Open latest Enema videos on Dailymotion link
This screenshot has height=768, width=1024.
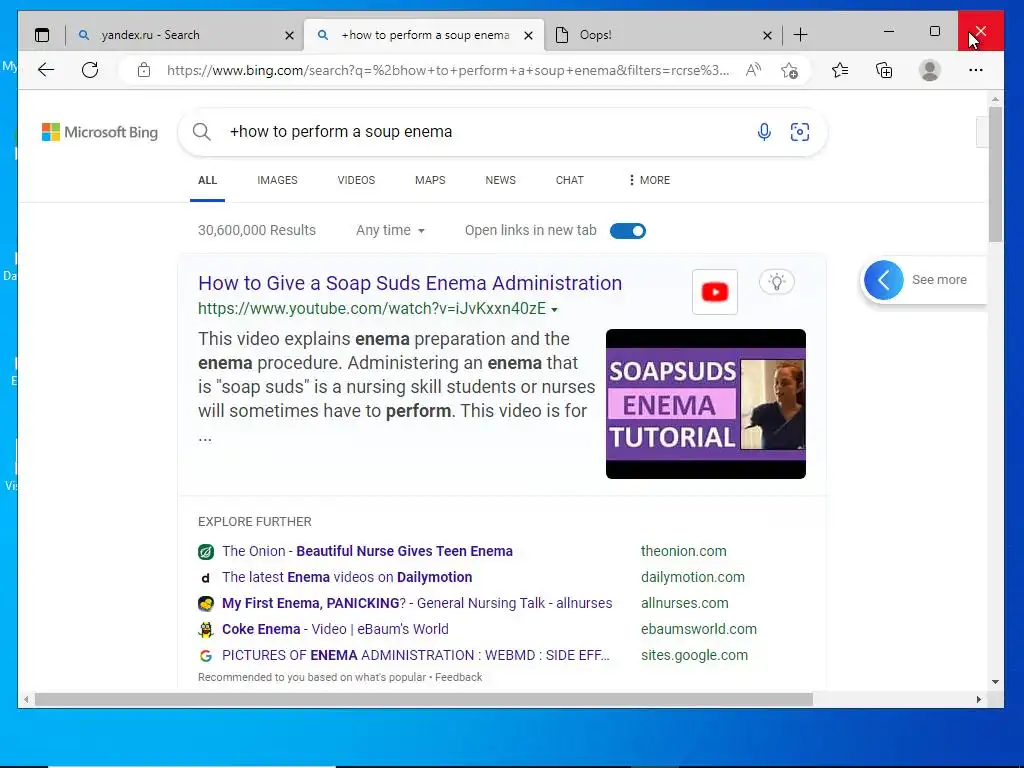pos(347,577)
